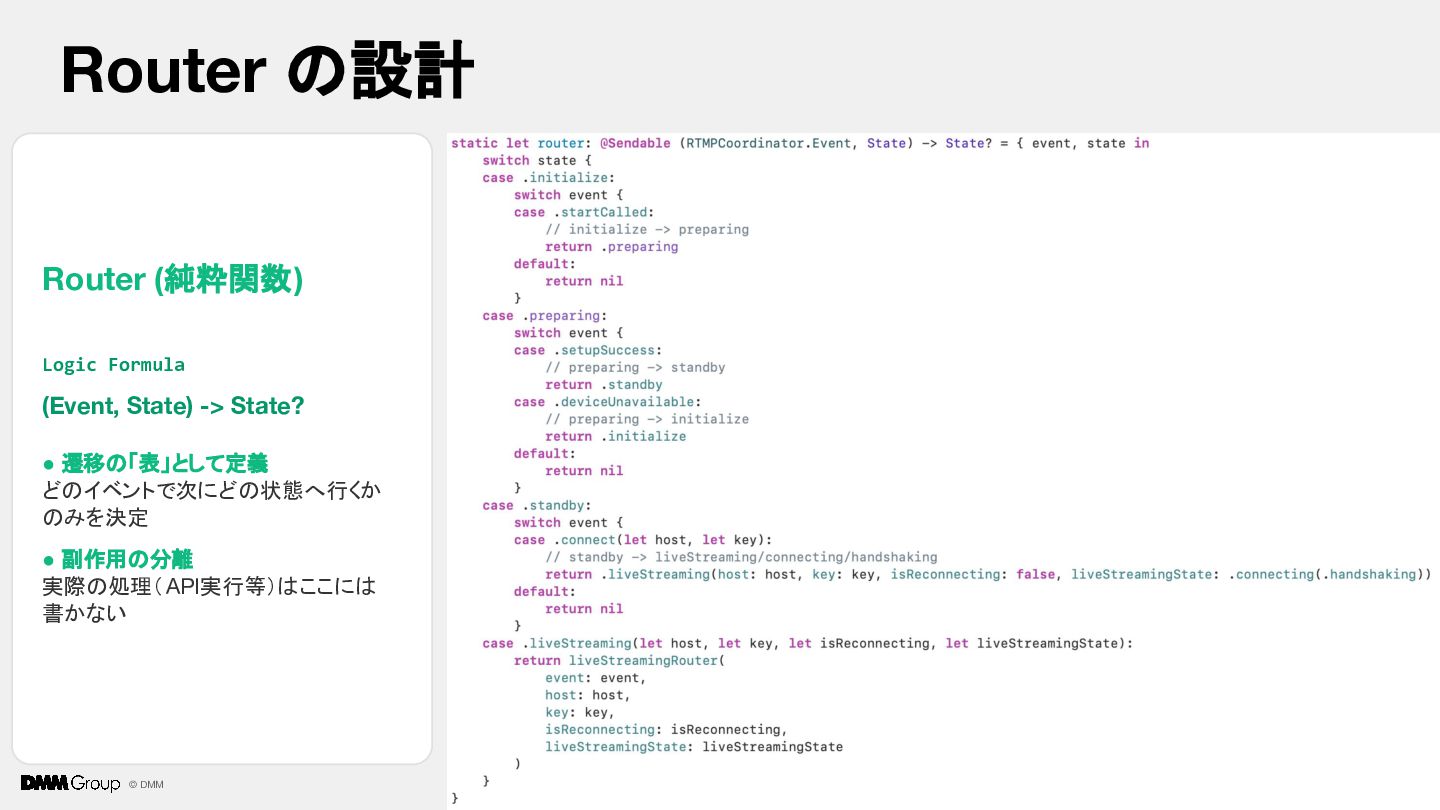Click the 'return liveStreamingRouter(' call
This screenshot has width=1440, height=810.
coord(619,661)
